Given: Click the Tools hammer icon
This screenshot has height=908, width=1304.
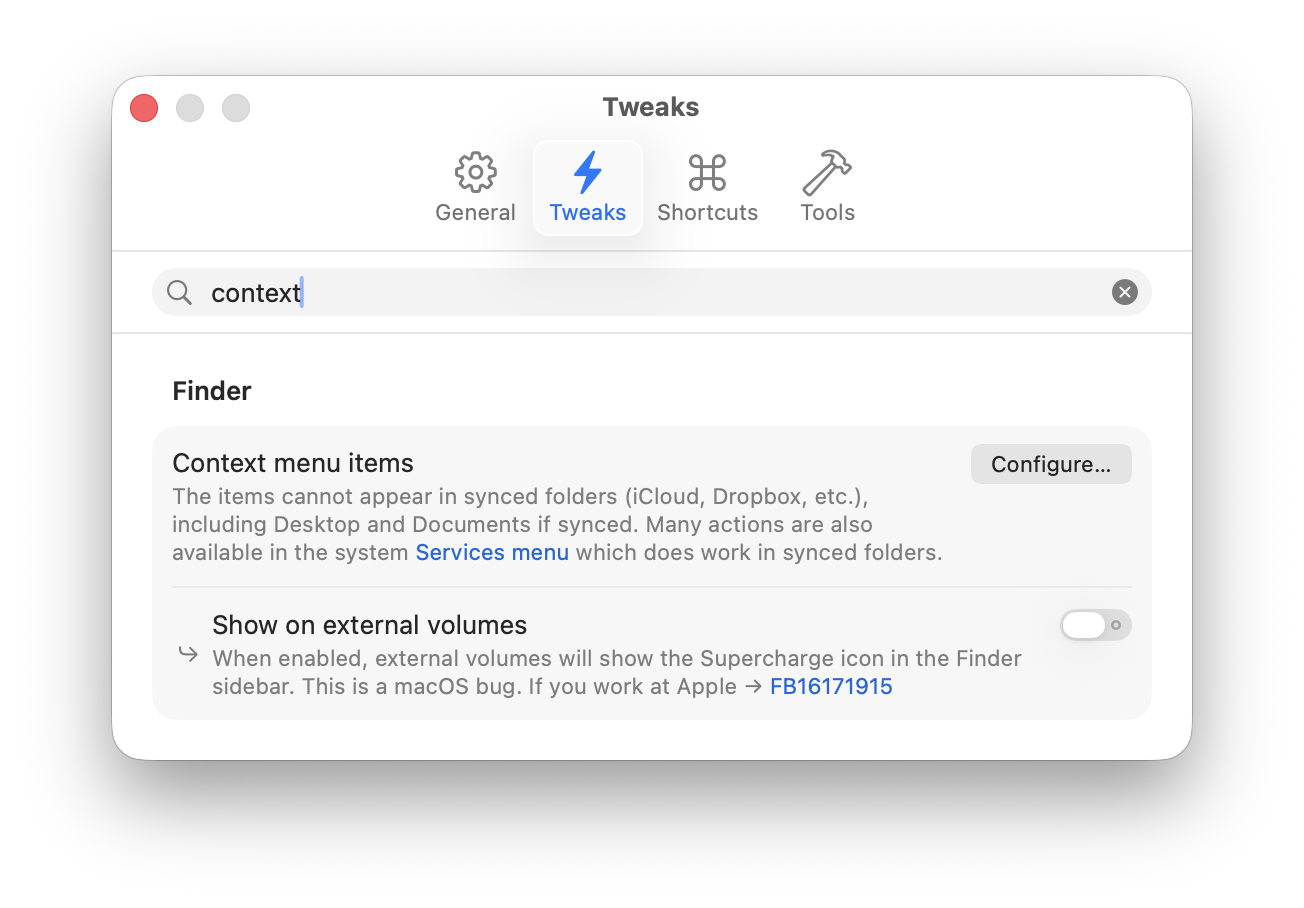Looking at the screenshot, I should (827, 173).
